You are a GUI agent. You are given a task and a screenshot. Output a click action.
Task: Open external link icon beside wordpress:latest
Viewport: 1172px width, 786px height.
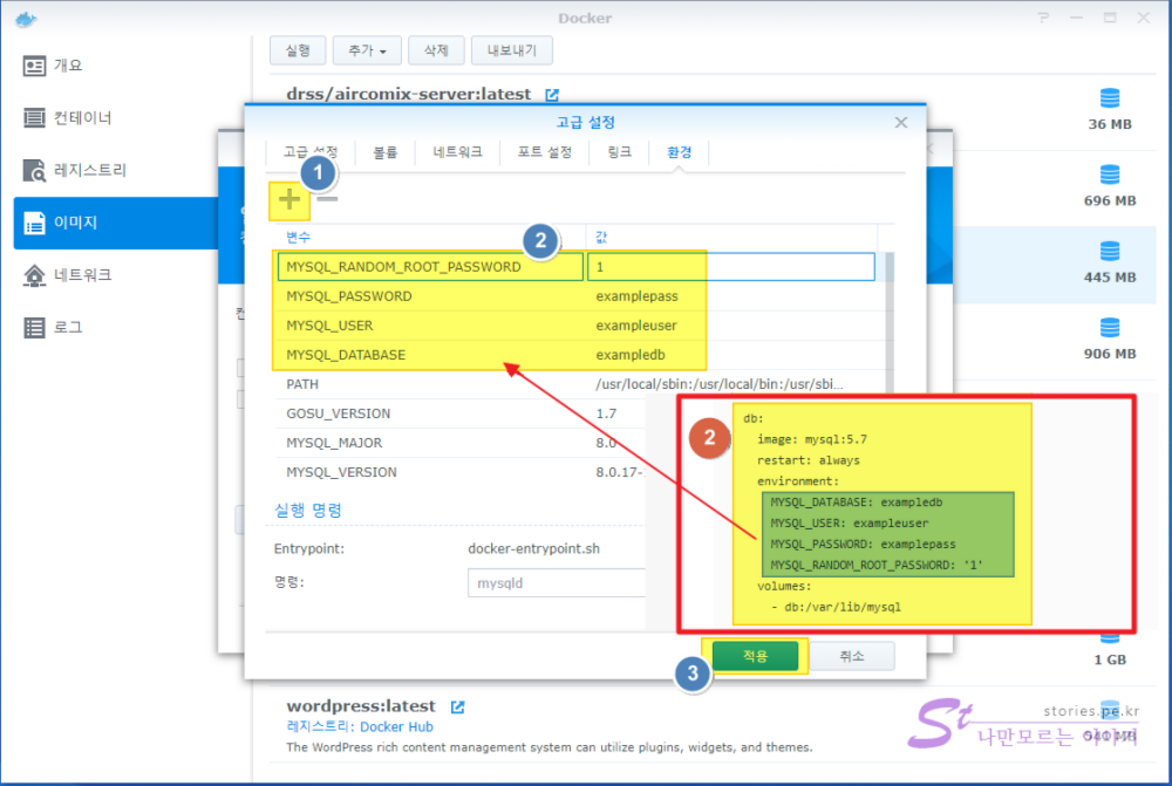457,707
